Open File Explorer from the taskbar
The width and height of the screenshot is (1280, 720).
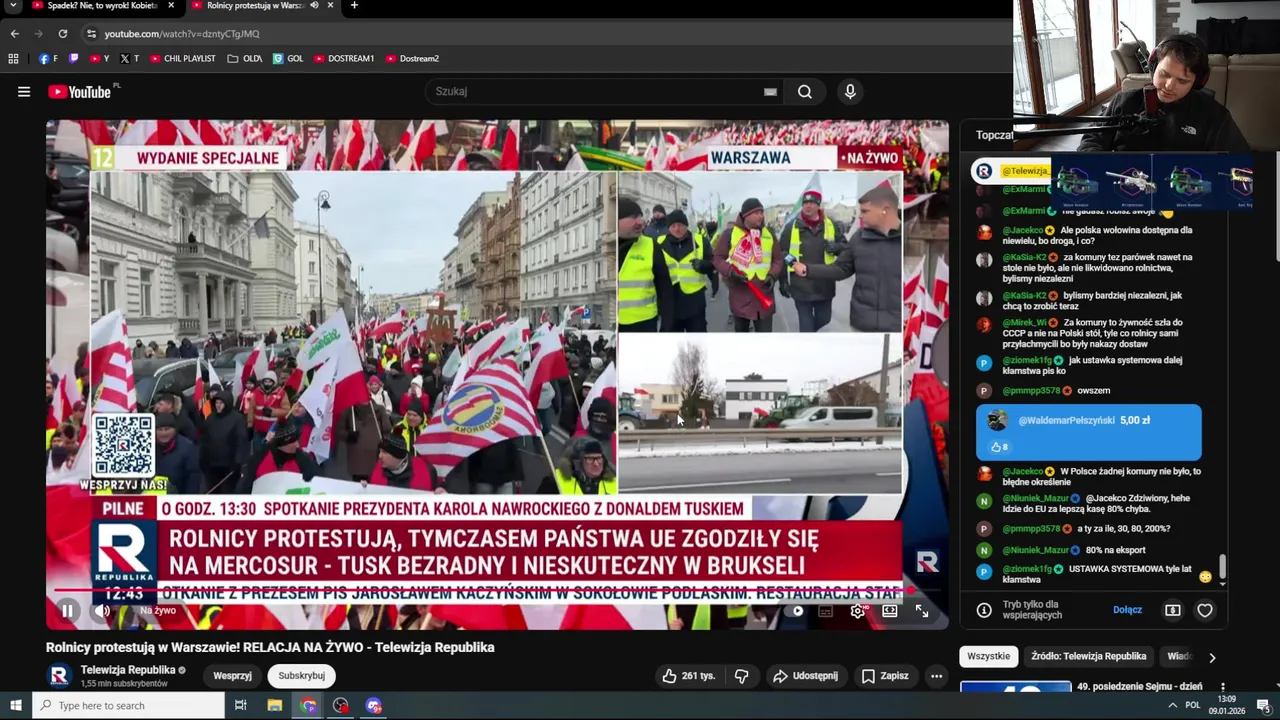[x=275, y=706]
